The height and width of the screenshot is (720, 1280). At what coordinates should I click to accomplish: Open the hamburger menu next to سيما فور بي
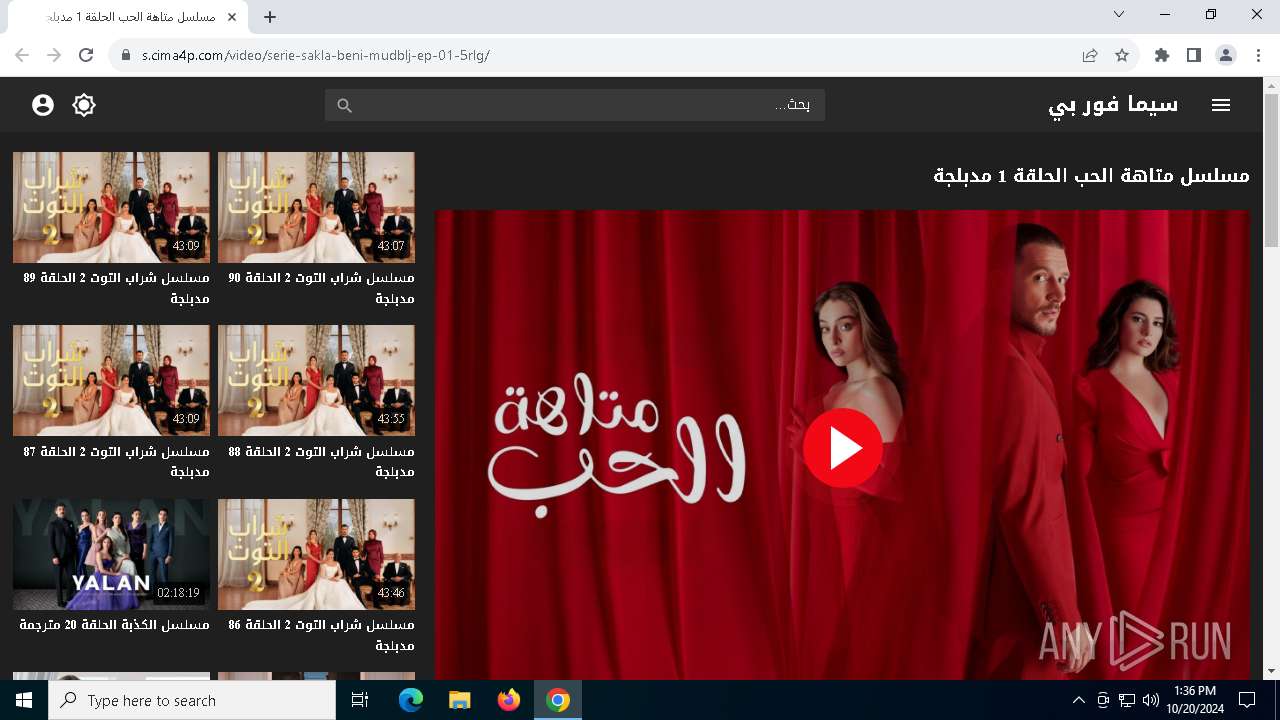(1220, 105)
